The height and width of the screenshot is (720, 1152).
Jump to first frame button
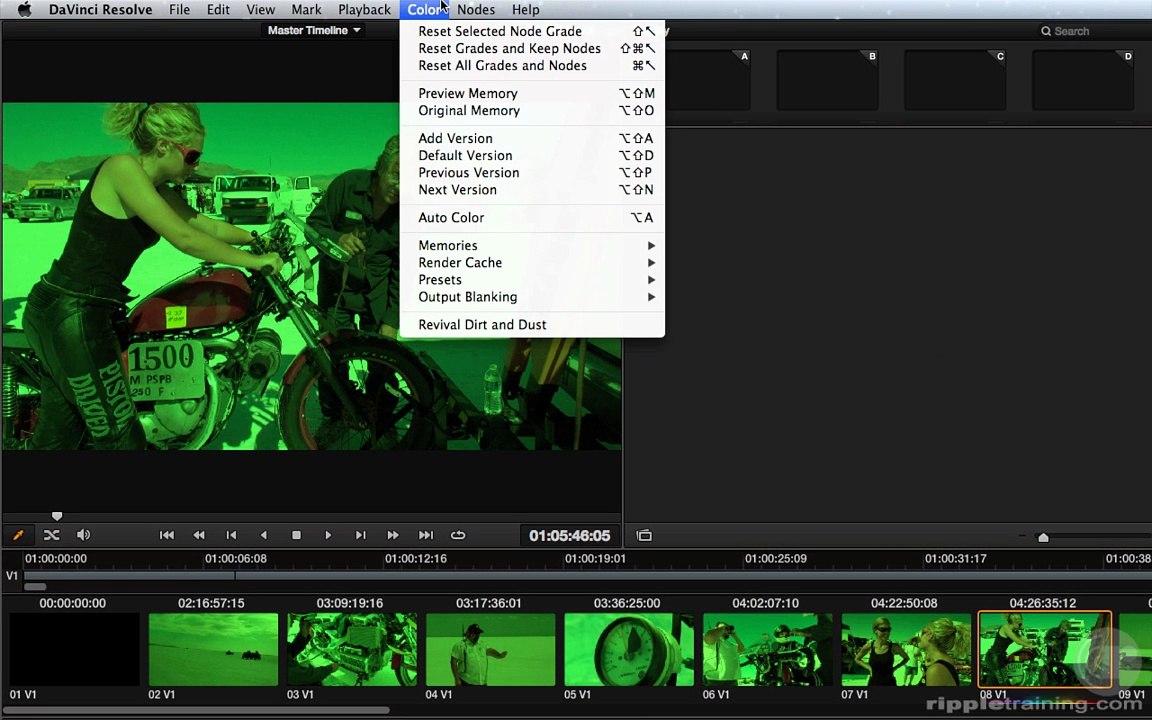pyautogui.click(x=167, y=535)
